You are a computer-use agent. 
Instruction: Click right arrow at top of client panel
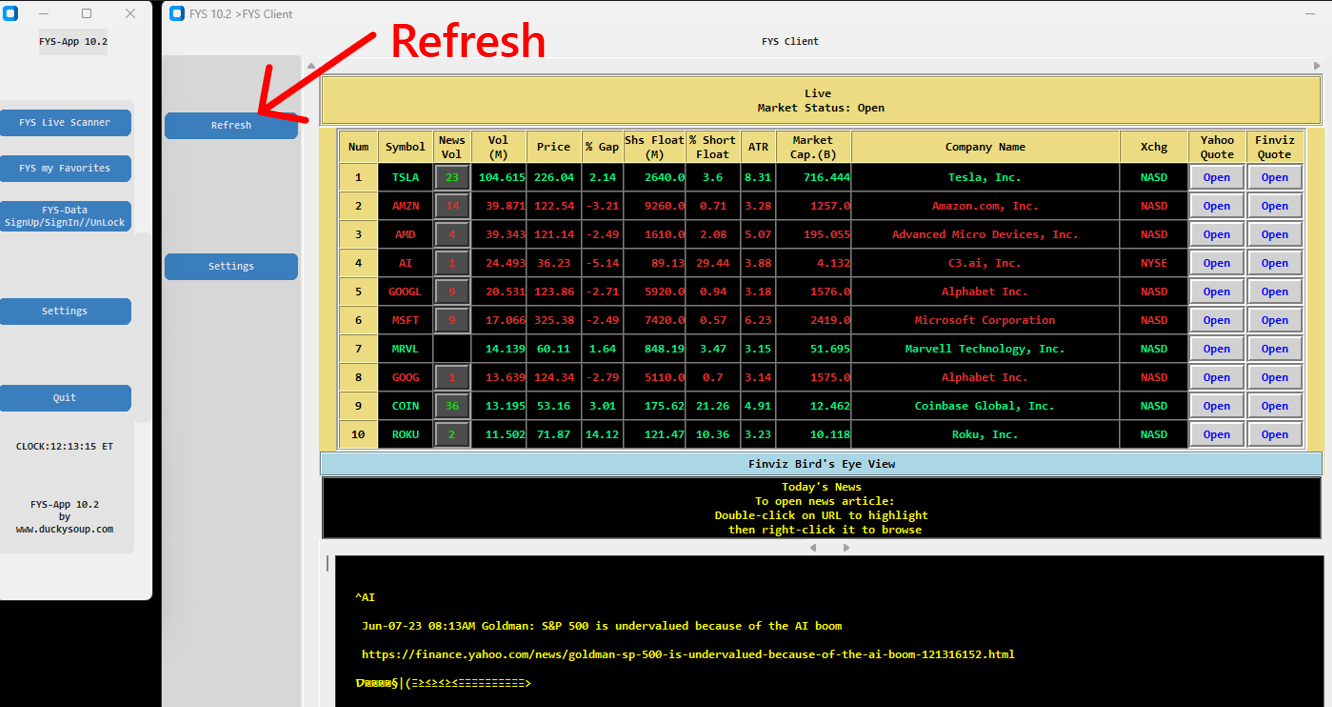(1317, 66)
